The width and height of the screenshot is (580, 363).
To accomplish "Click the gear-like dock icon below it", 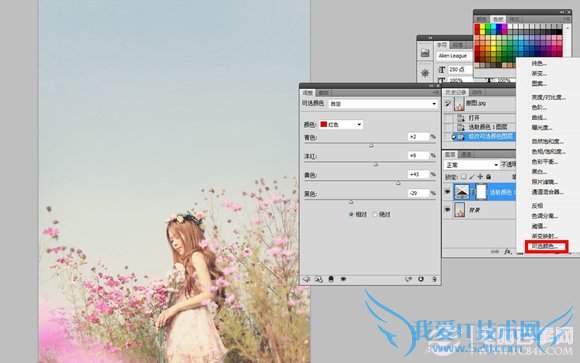I will [x=425, y=73].
